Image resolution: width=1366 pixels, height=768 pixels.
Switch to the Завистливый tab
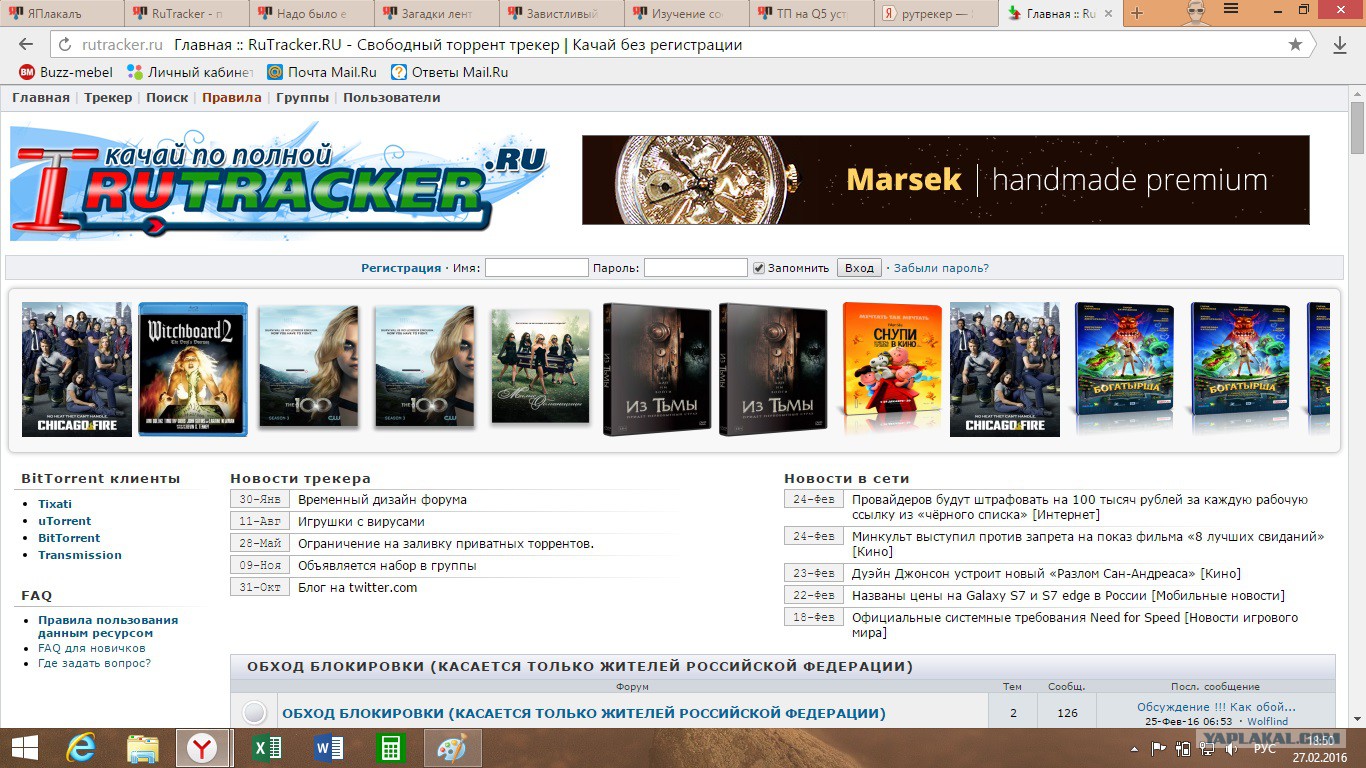[x=562, y=14]
